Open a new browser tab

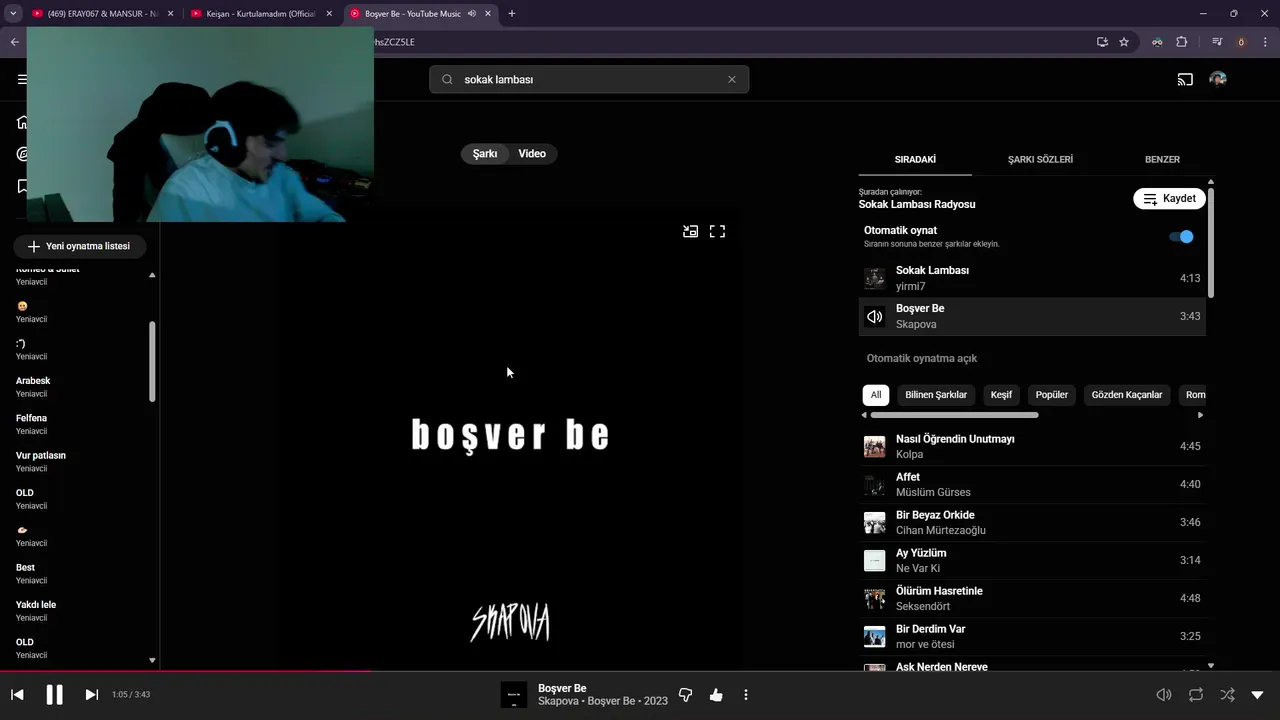[x=512, y=13]
